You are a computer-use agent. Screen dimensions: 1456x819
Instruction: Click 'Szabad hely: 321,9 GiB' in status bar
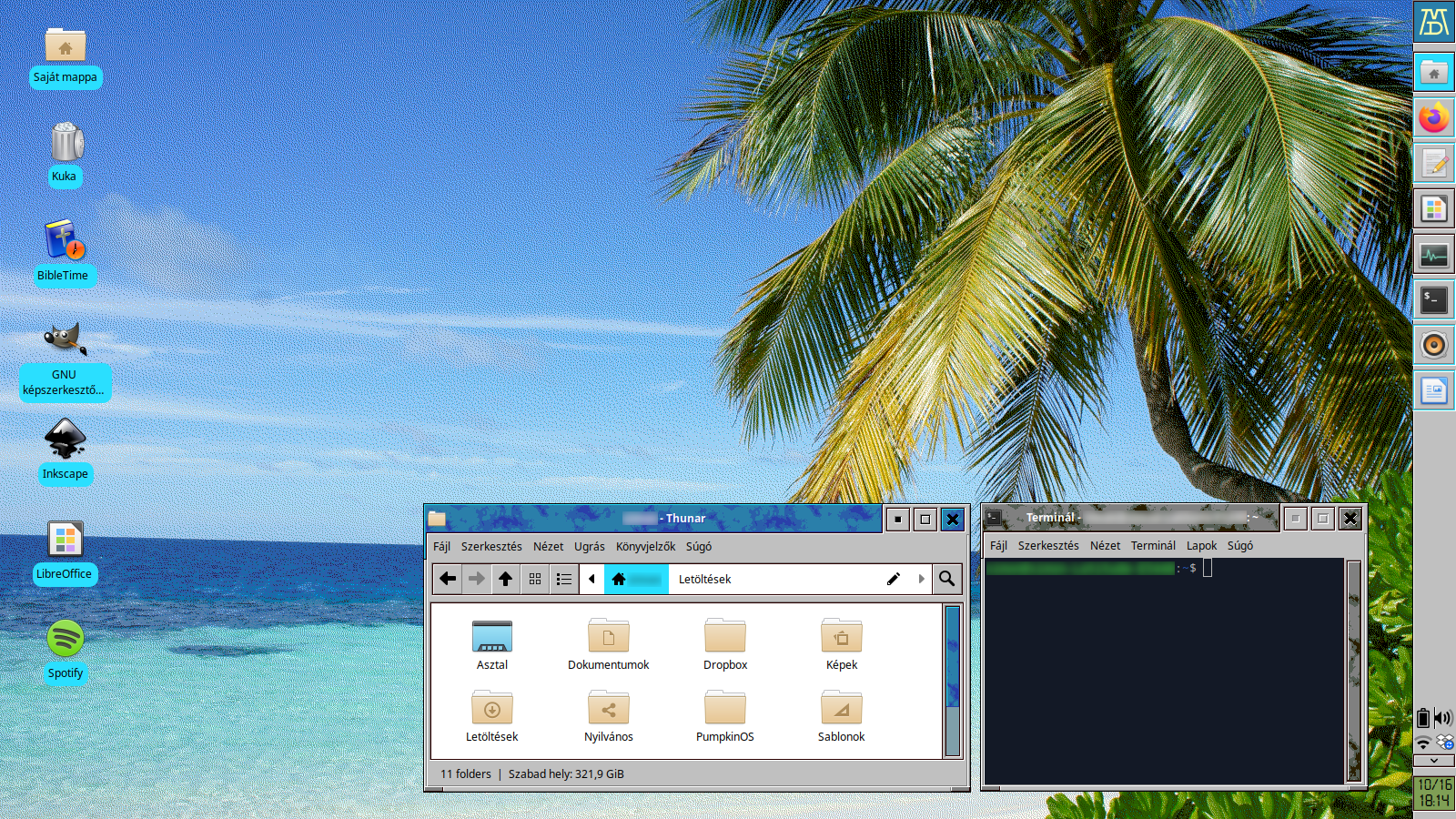(x=566, y=774)
